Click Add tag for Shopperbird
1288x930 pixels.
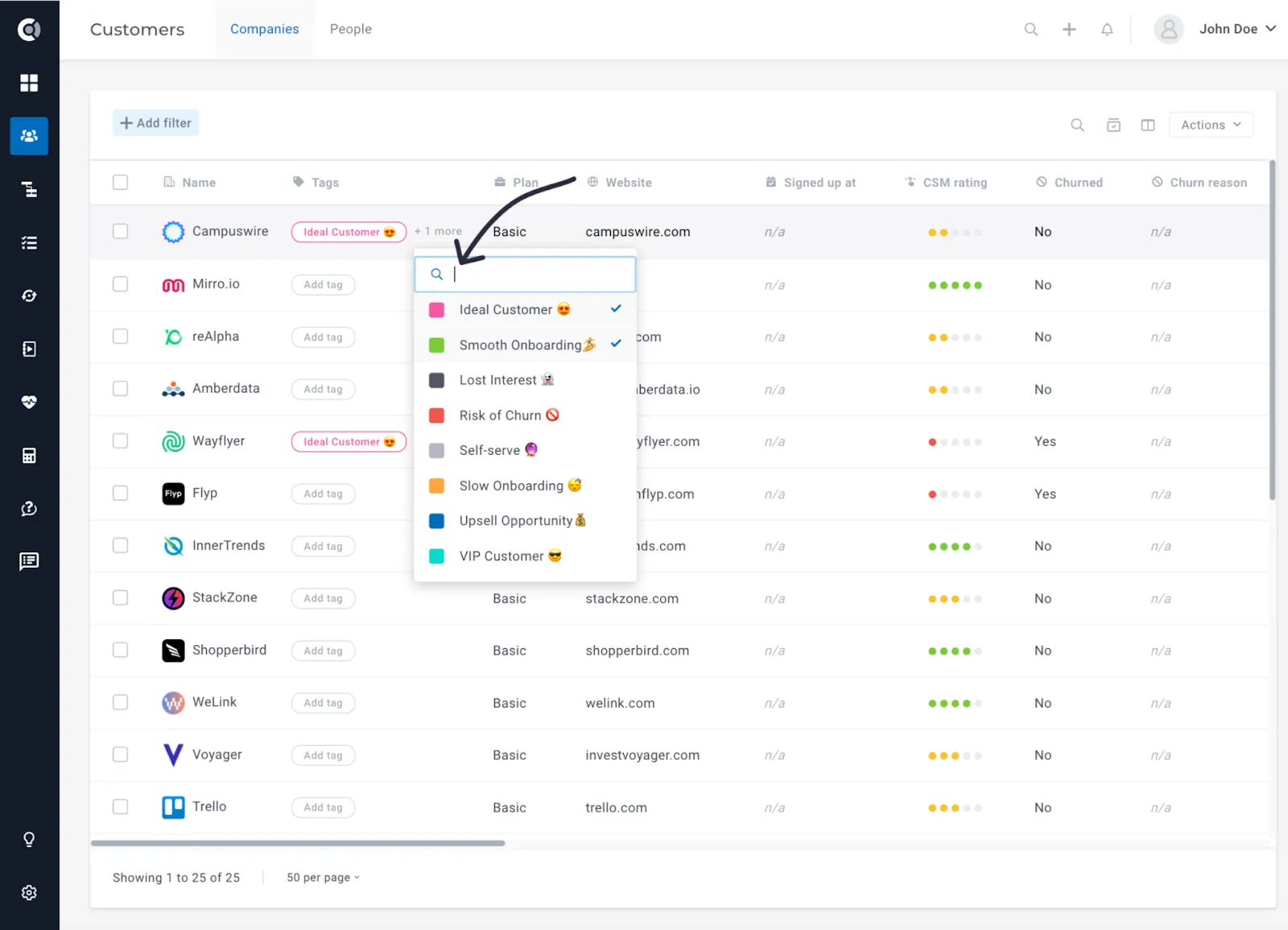pos(323,651)
